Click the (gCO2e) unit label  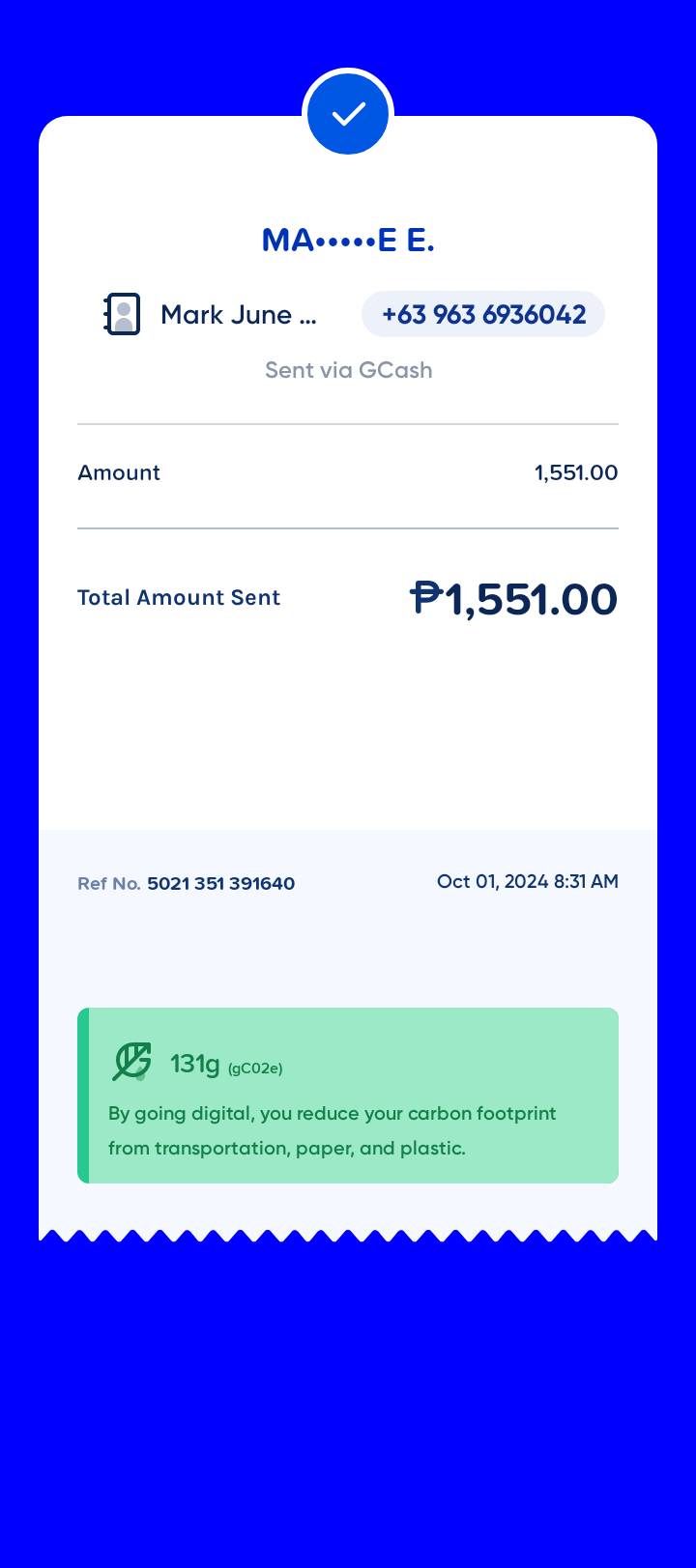click(255, 1068)
